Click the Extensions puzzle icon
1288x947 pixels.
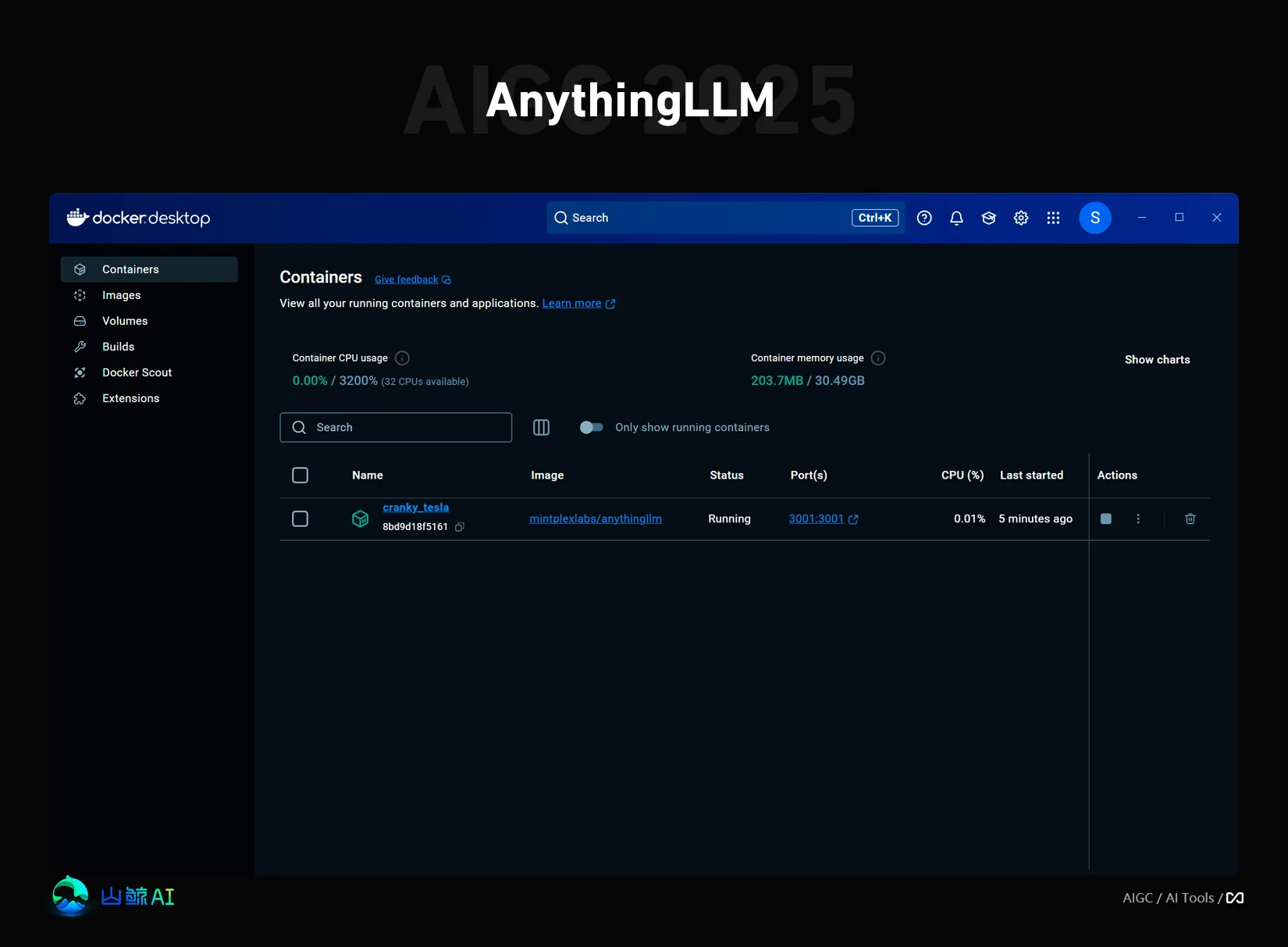click(80, 398)
